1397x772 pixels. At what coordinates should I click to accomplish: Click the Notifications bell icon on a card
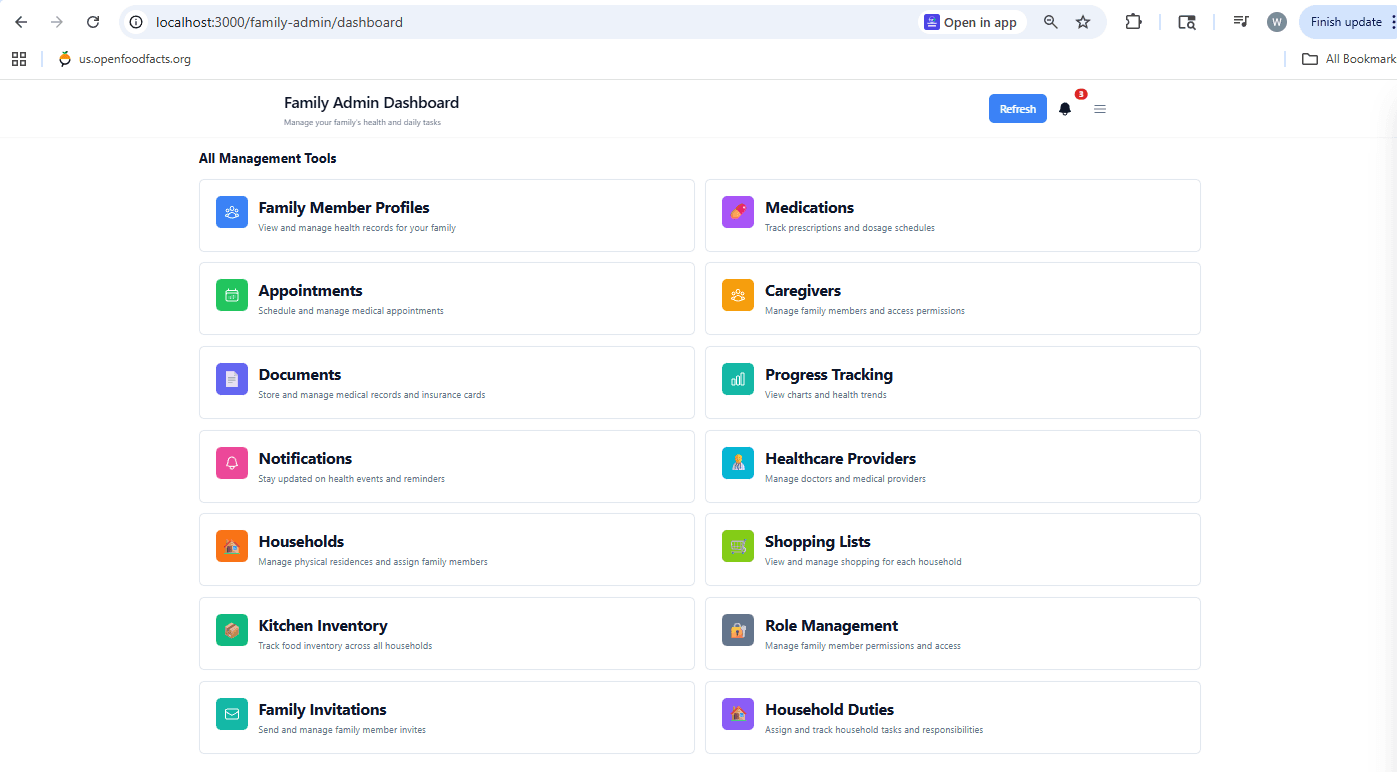(x=231, y=463)
